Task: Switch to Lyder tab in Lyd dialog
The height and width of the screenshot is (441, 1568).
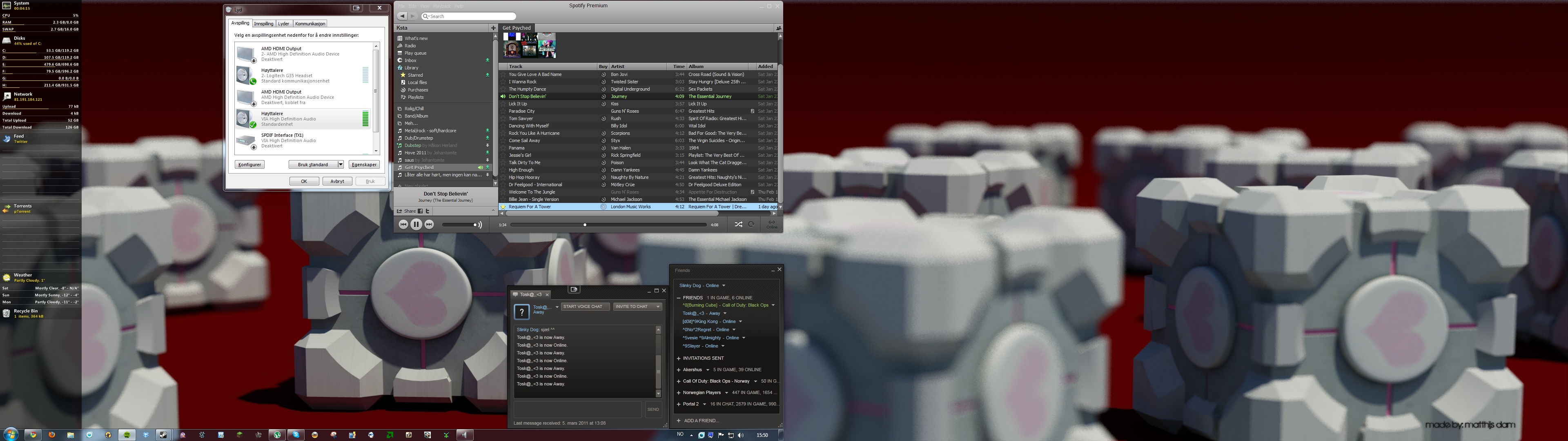Action: [284, 24]
